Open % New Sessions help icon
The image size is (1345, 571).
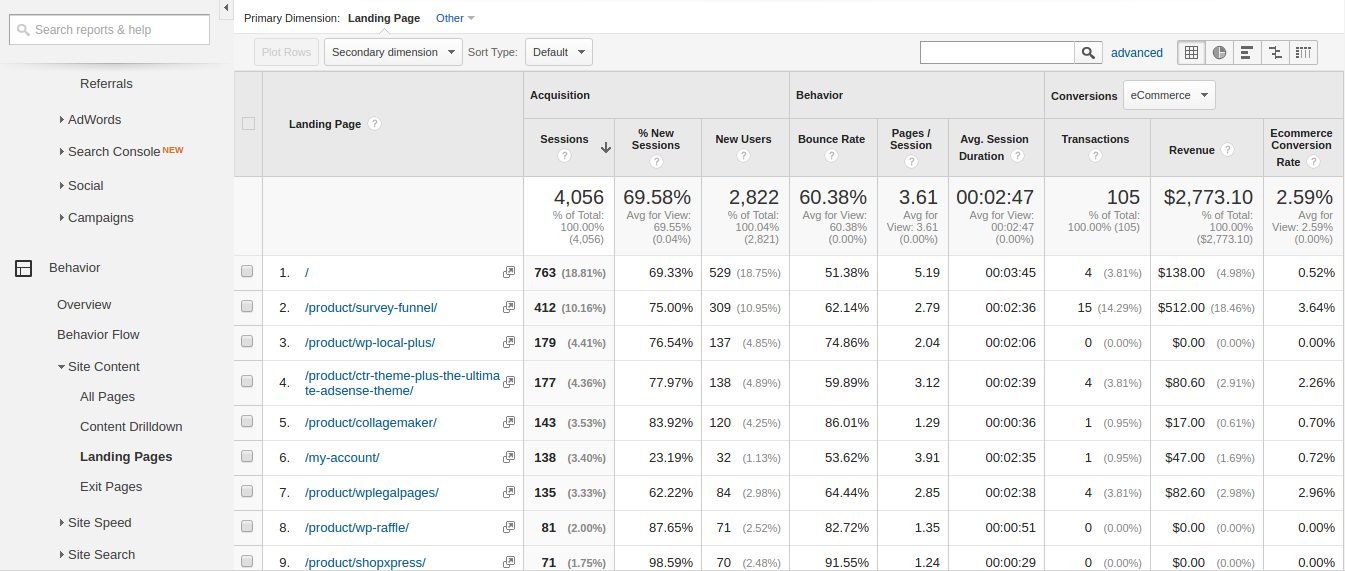tap(656, 162)
